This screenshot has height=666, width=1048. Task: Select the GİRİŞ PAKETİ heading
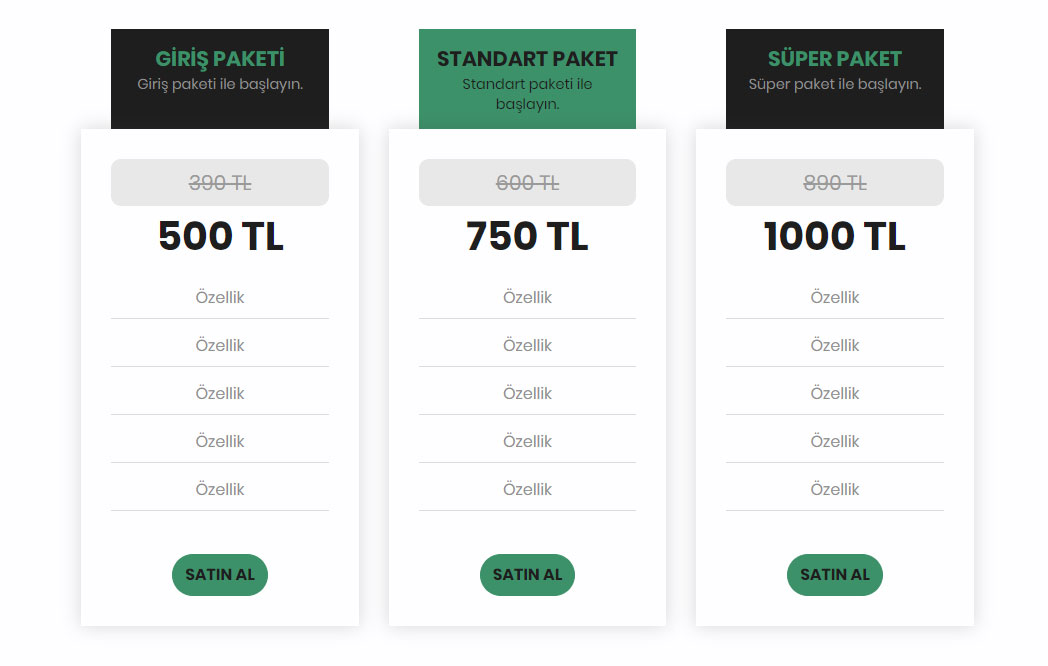pos(220,58)
